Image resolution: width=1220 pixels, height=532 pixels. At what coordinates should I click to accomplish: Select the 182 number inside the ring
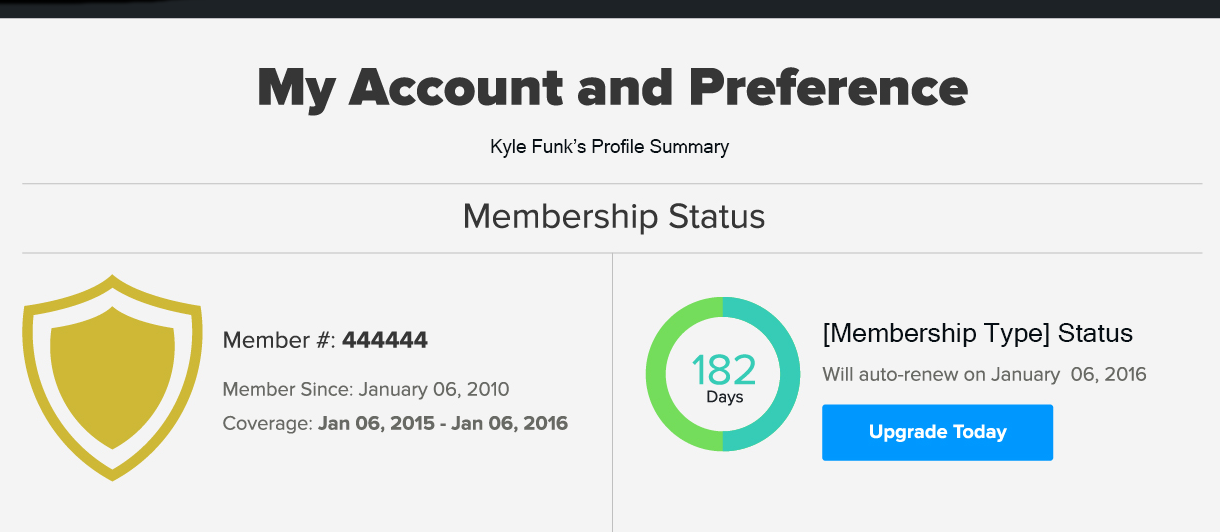pos(723,370)
